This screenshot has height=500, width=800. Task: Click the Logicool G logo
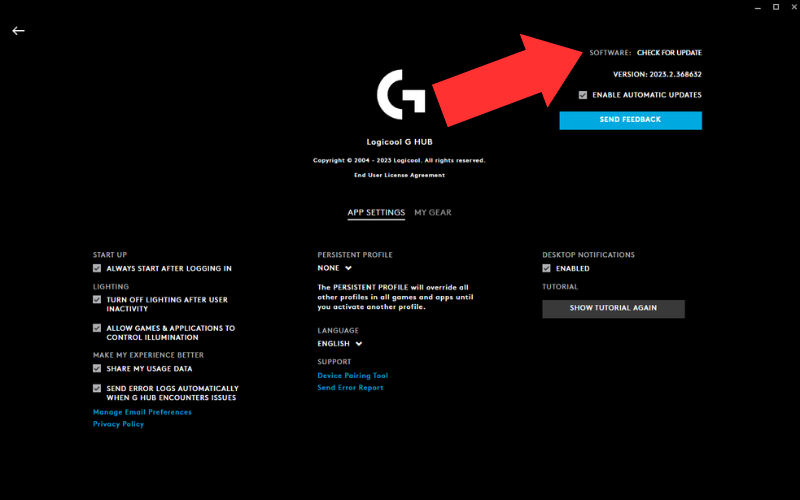[x=401, y=94]
